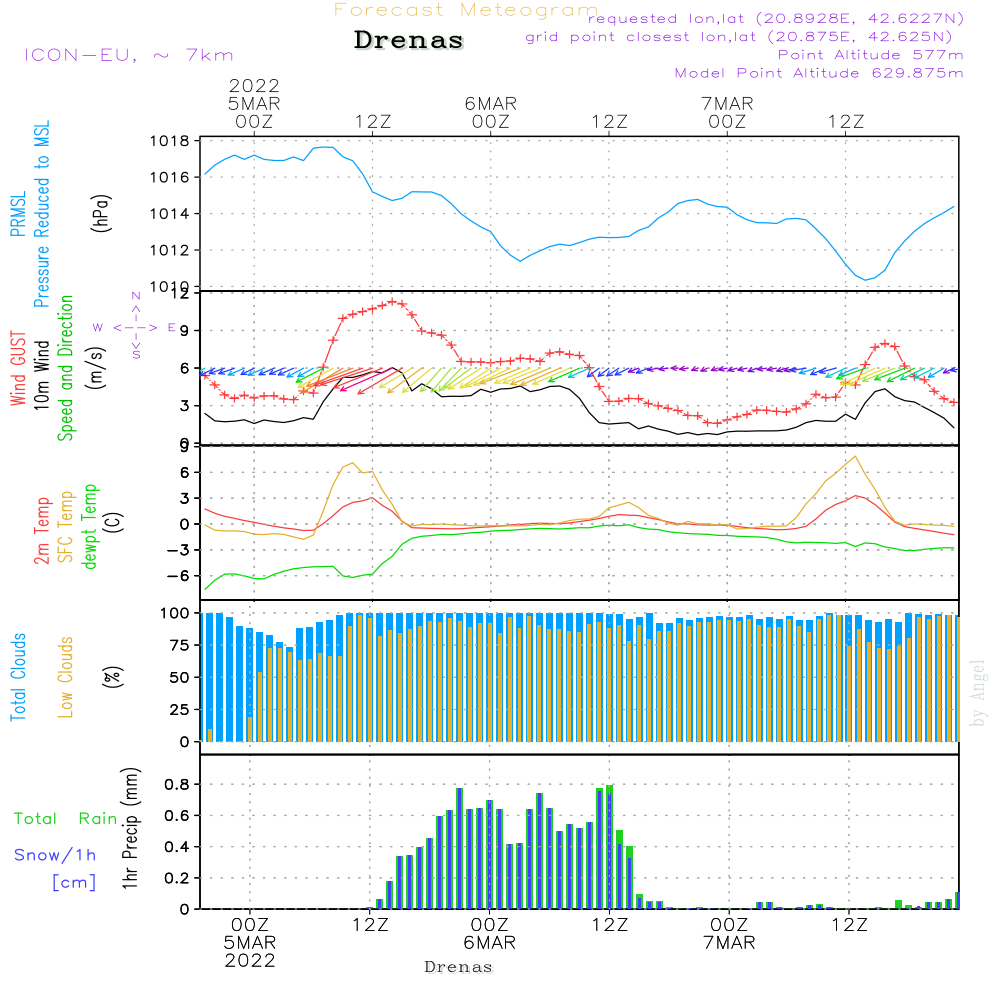The width and height of the screenshot is (1000, 1000).
Task: Click the 1014 pressure axis value
Action: click(x=170, y=214)
